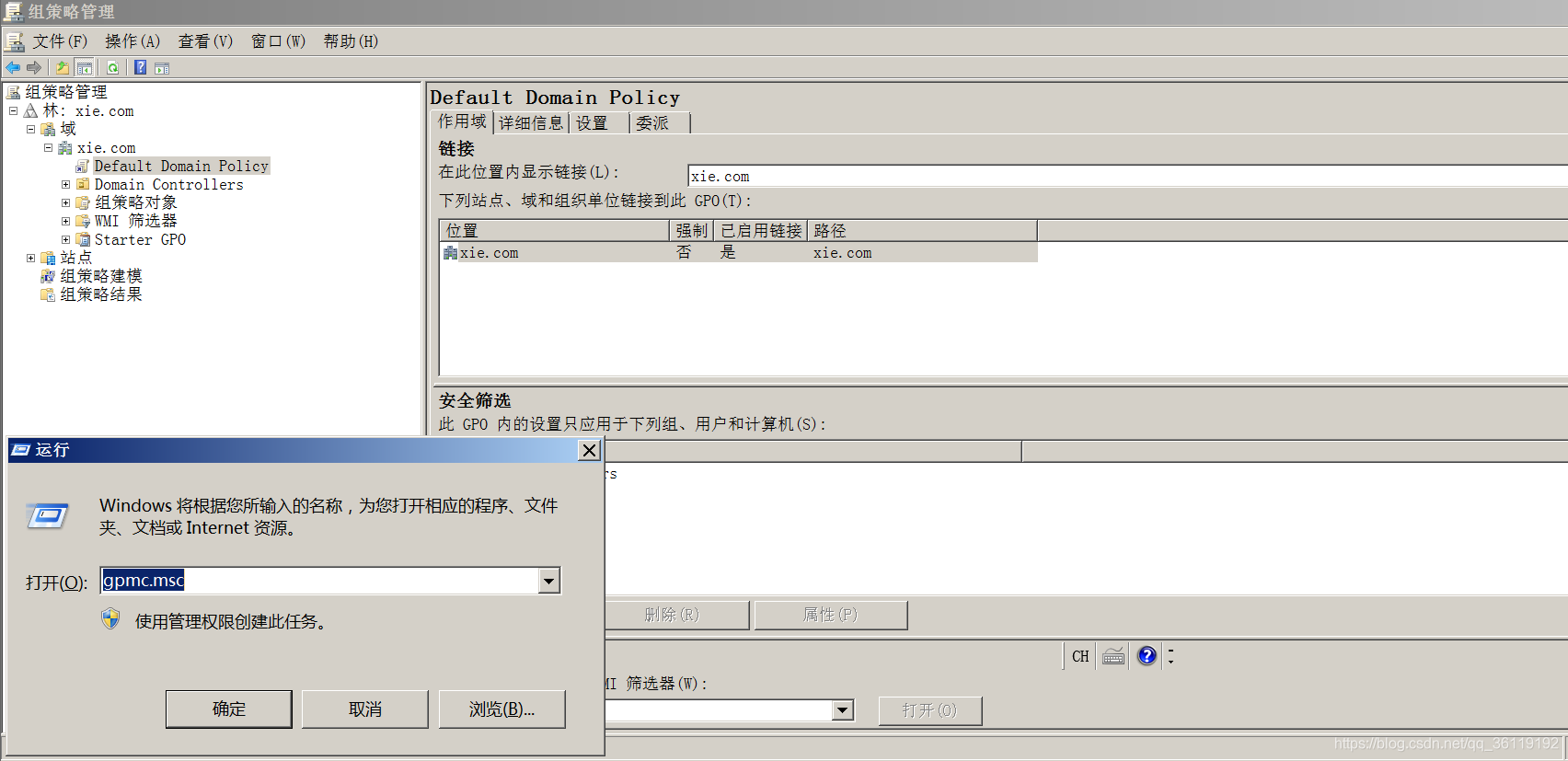Open the 查看(V) menu
1568x761 pixels.
pyautogui.click(x=205, y=41)
